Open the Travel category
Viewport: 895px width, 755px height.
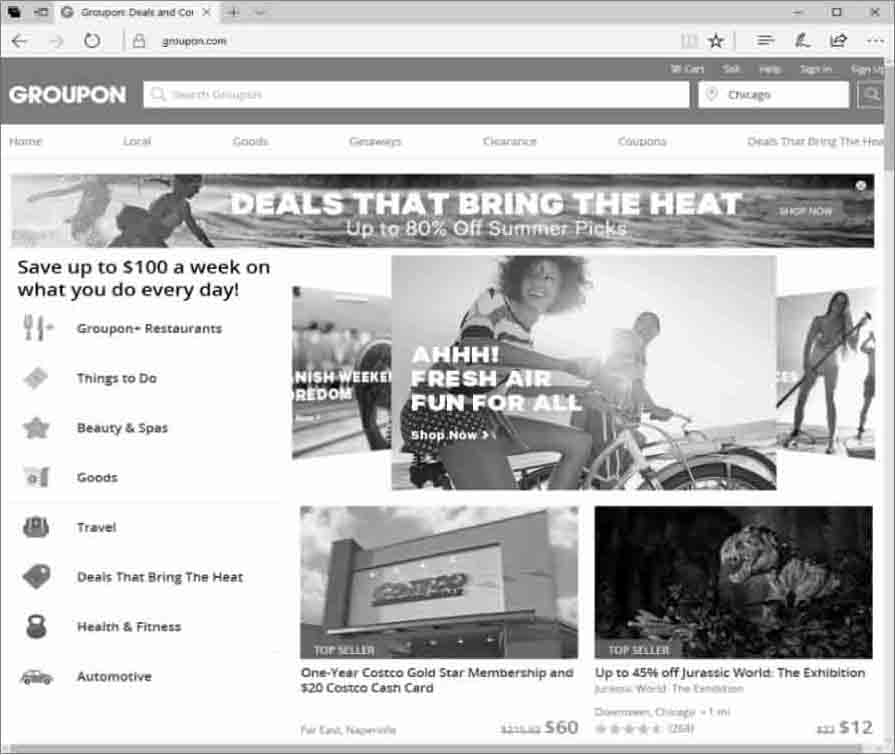tap(96, 527)
